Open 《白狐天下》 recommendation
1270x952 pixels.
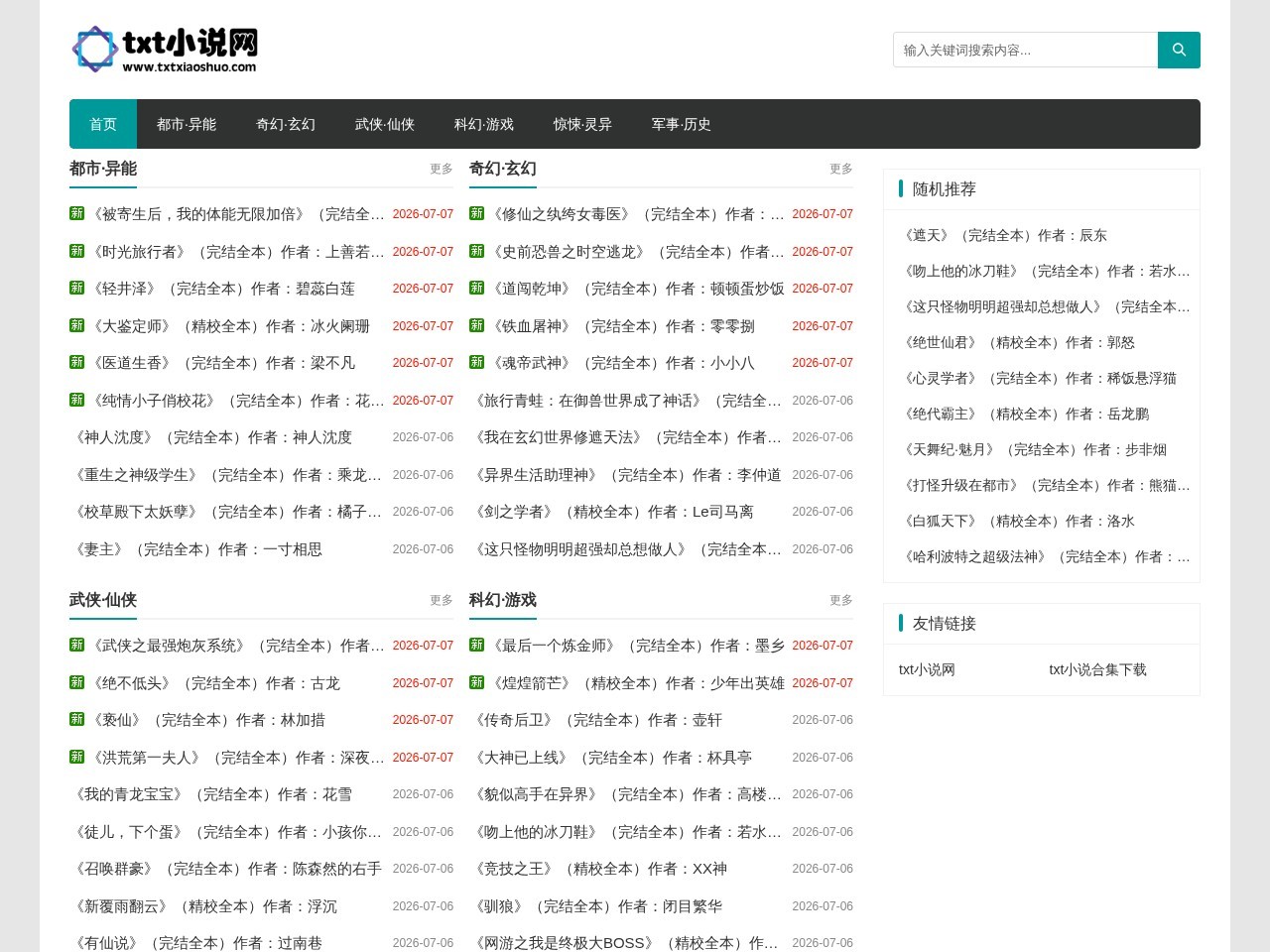pyautogui.click(x=1017, y=521)
